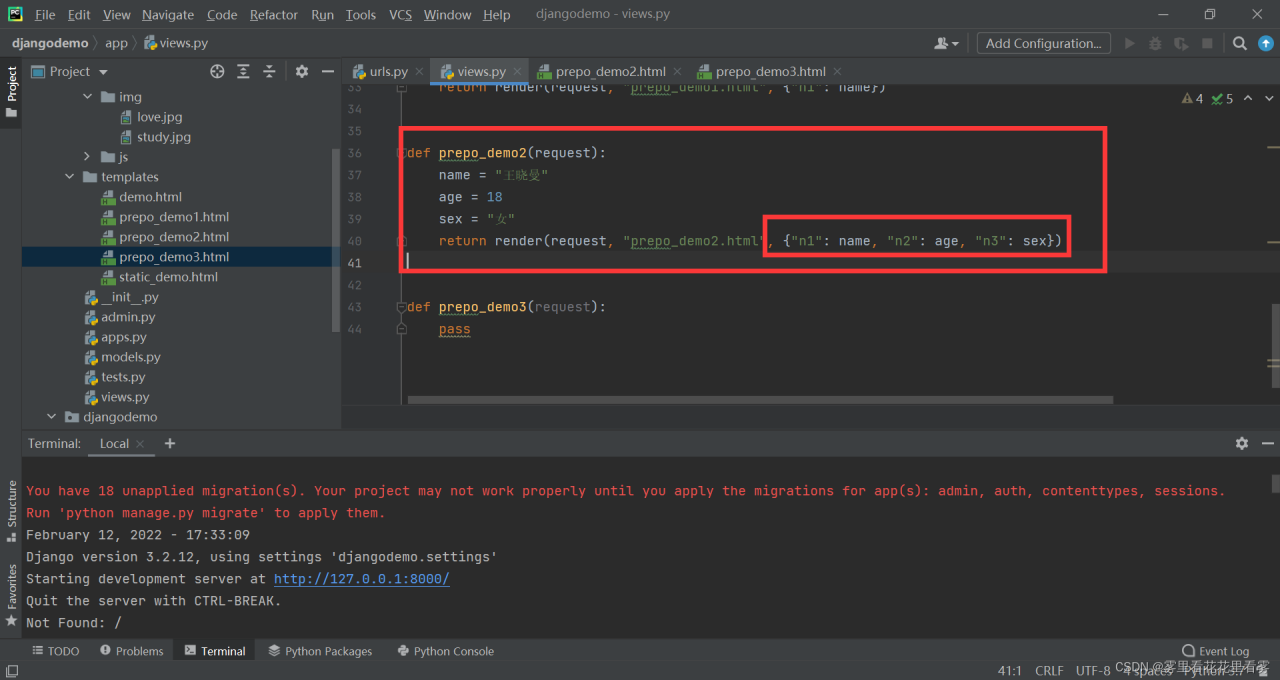1280x680 pixels.
Task: Open the http://127.0.0.1:8000/ server link
Action: click(x=361, y=579)
